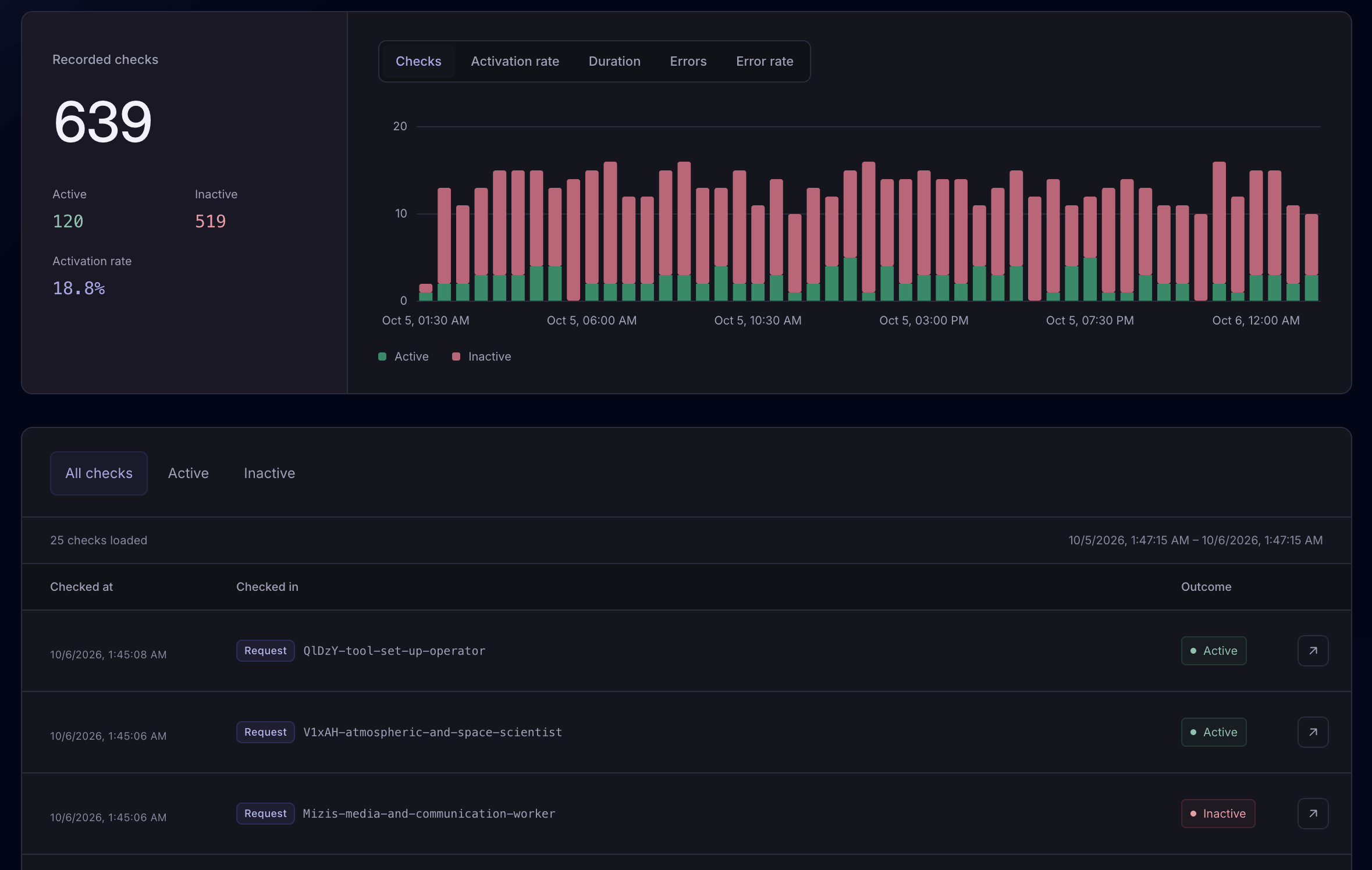Click the date range 10/5/2026 – 10/6/2026 text
1372x870 pixels.
[1195, 540]
